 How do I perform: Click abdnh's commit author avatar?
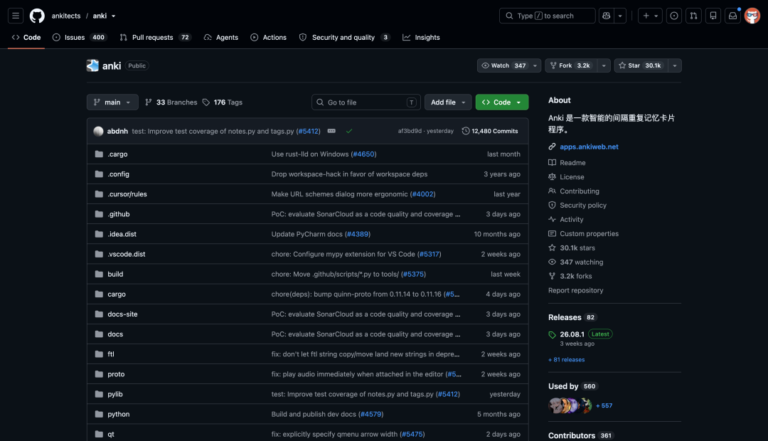point(98,131)
